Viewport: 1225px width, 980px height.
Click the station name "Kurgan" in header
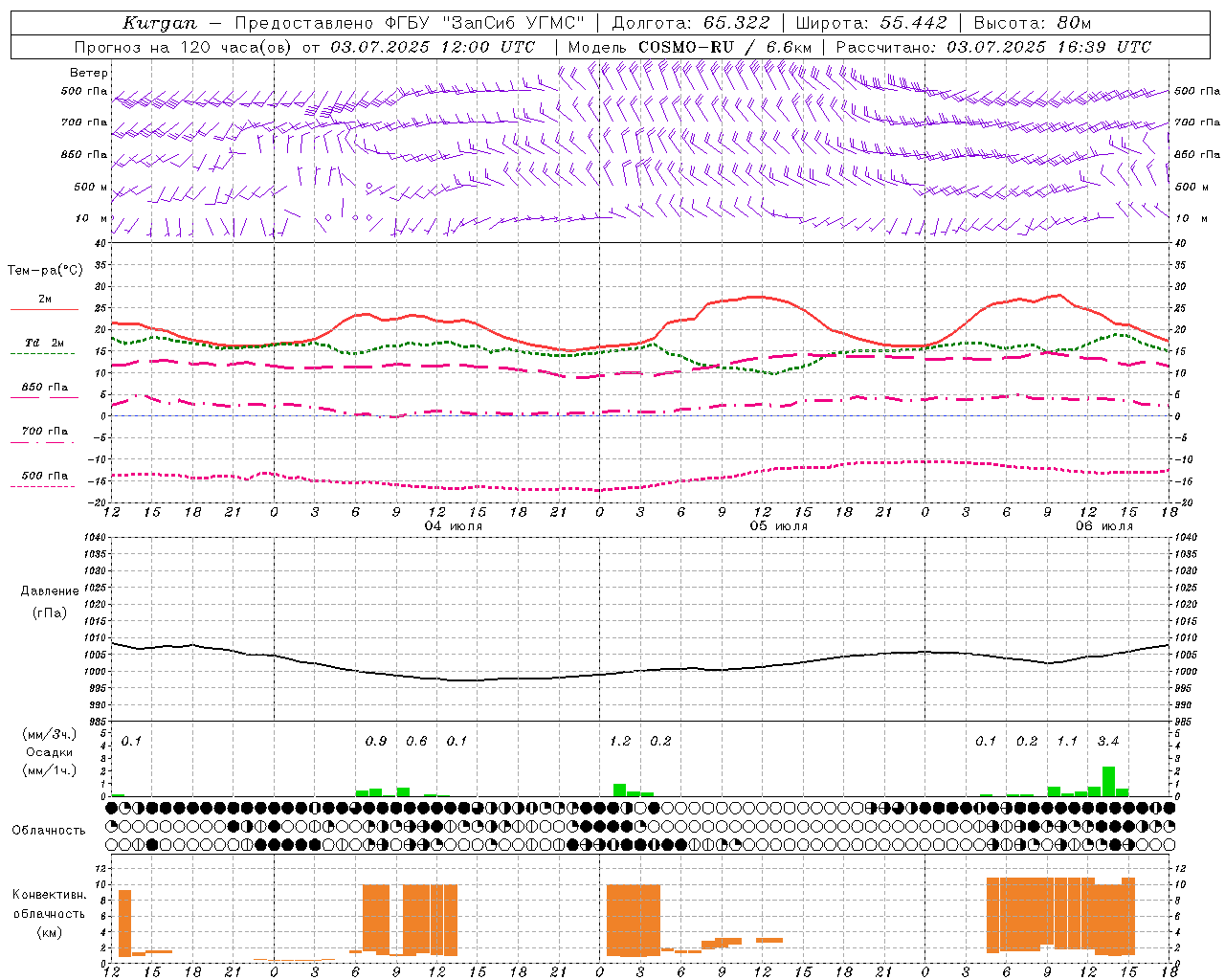160,23
